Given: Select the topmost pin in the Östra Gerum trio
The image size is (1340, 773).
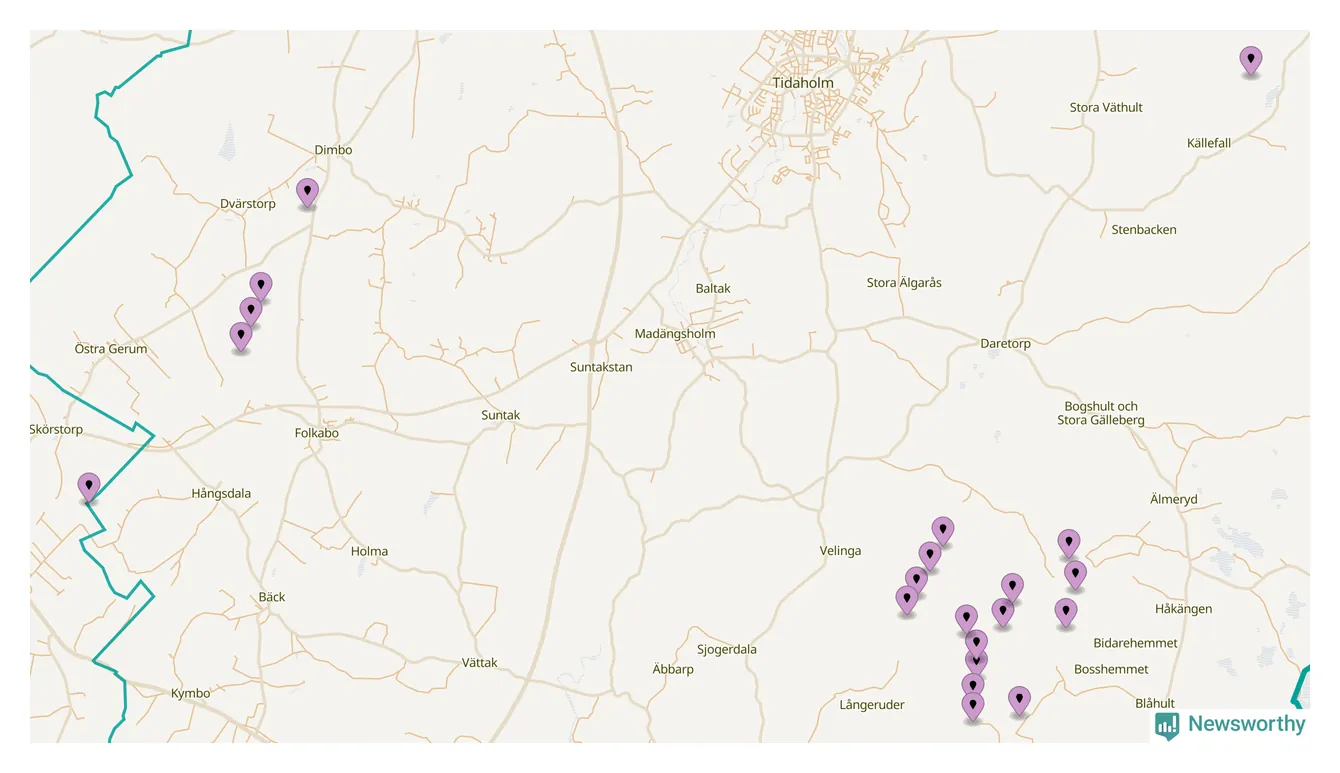Looking at the screenshot, I should [x=261, y=286].
